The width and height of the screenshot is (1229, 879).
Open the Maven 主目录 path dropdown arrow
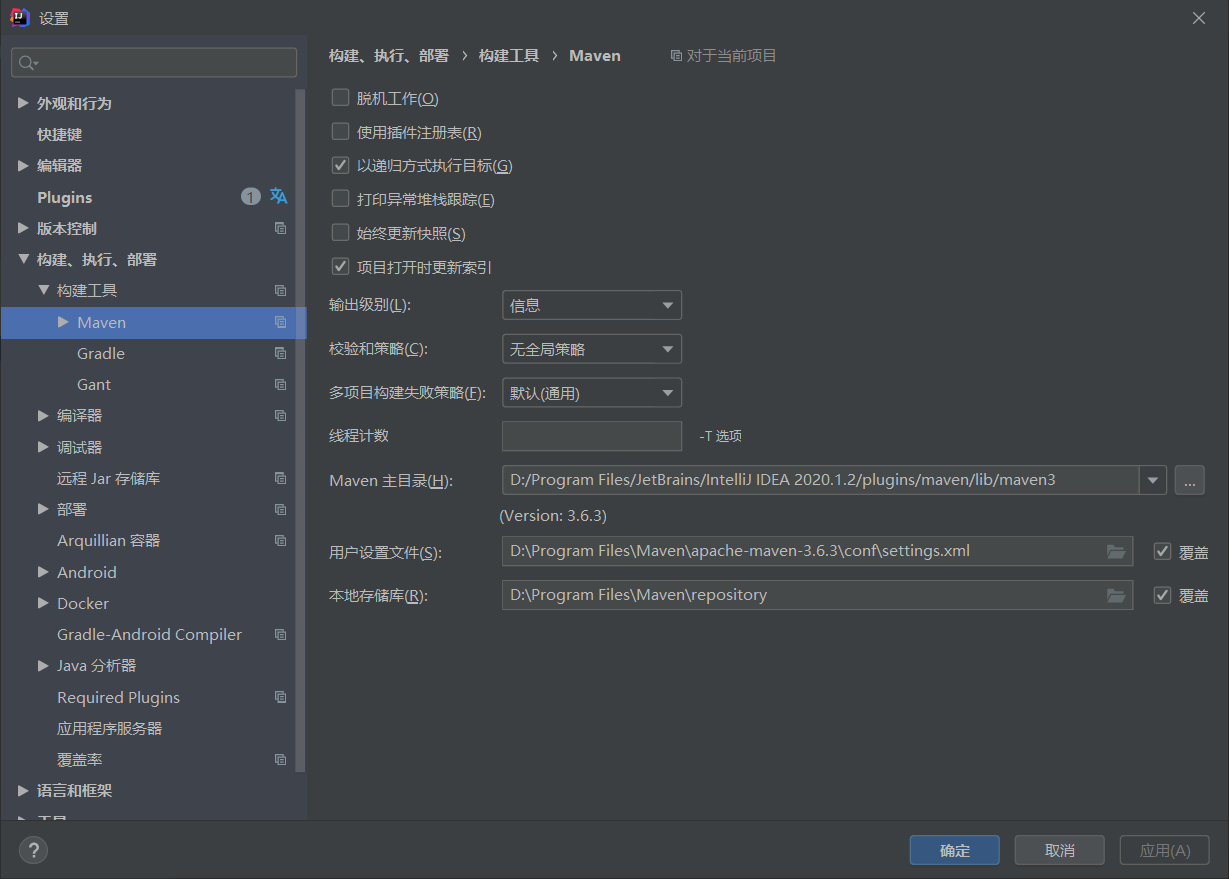tap(1153, 480)
